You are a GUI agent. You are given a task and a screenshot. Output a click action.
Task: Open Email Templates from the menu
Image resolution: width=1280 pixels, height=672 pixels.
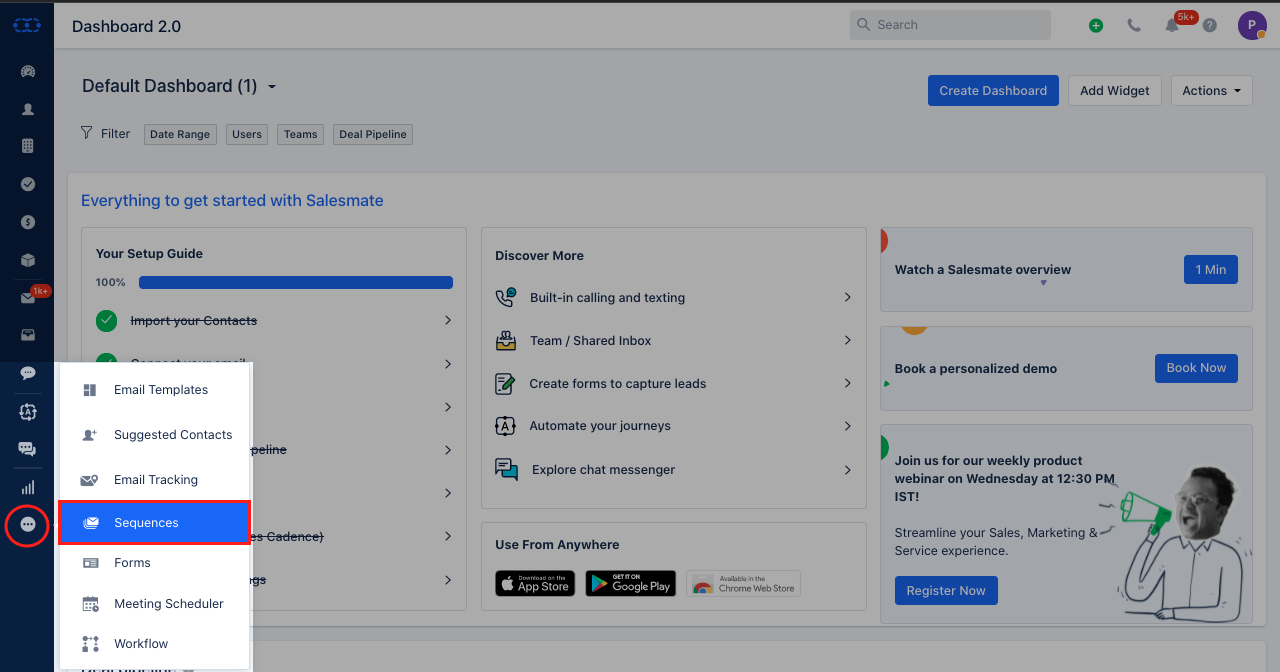pyautogui.click(x=154, y=390)
